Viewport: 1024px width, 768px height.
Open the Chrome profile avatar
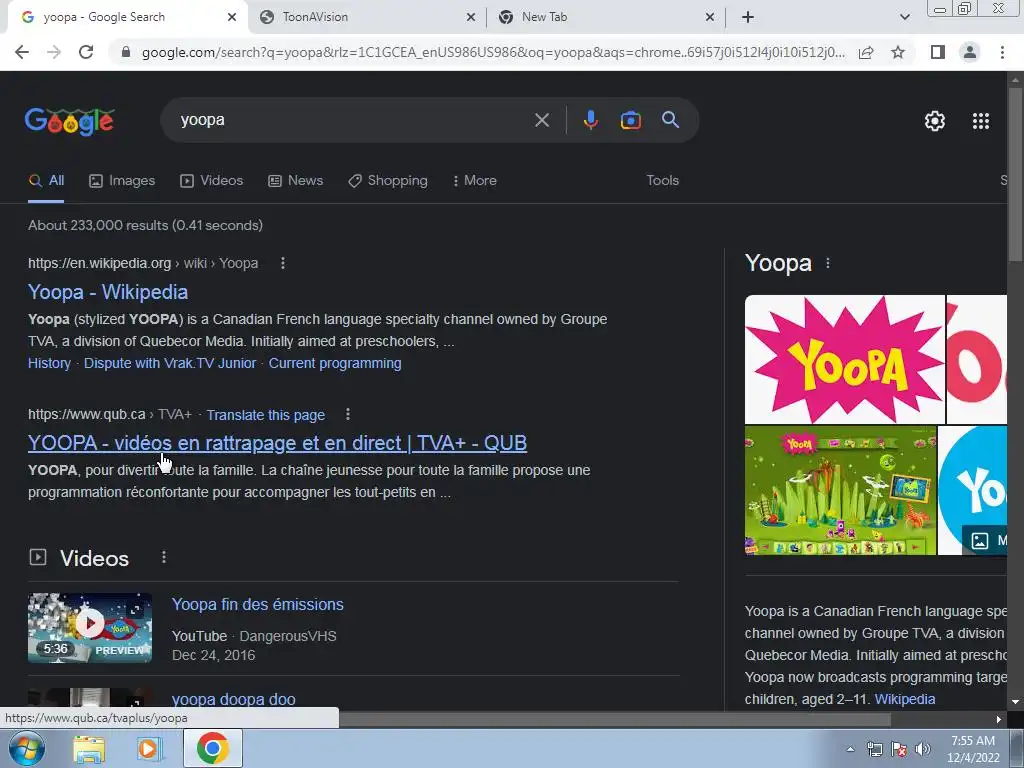[970, 52]
